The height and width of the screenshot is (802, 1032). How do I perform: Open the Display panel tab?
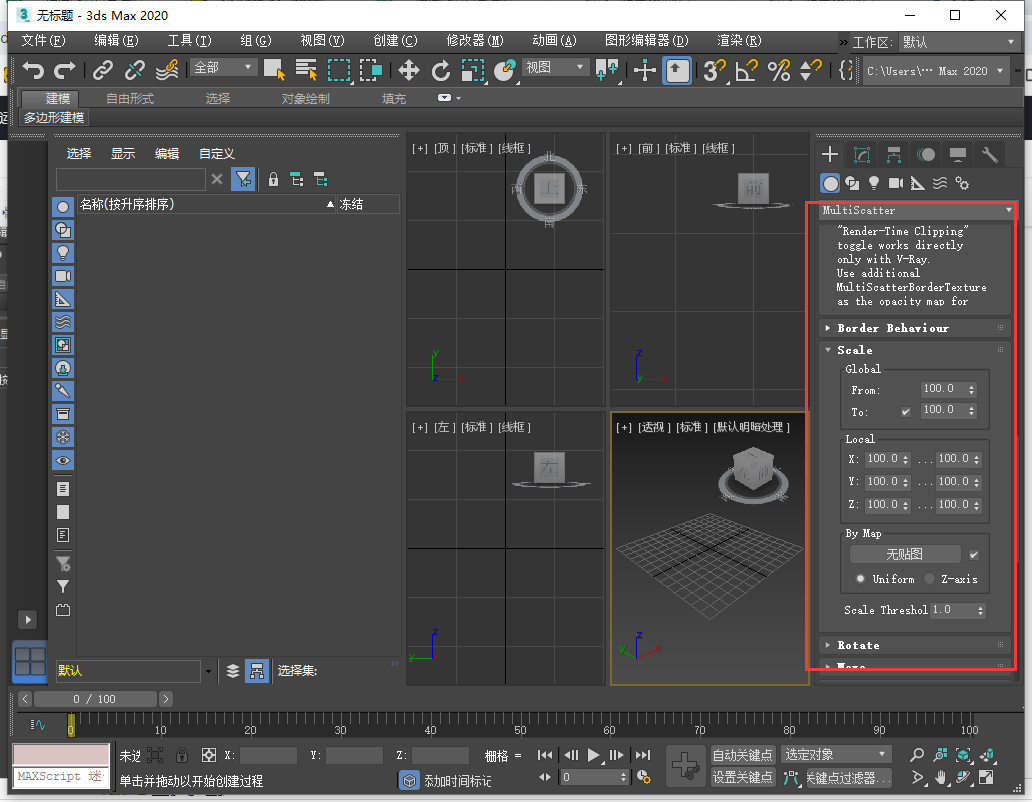tap(958, 155)
